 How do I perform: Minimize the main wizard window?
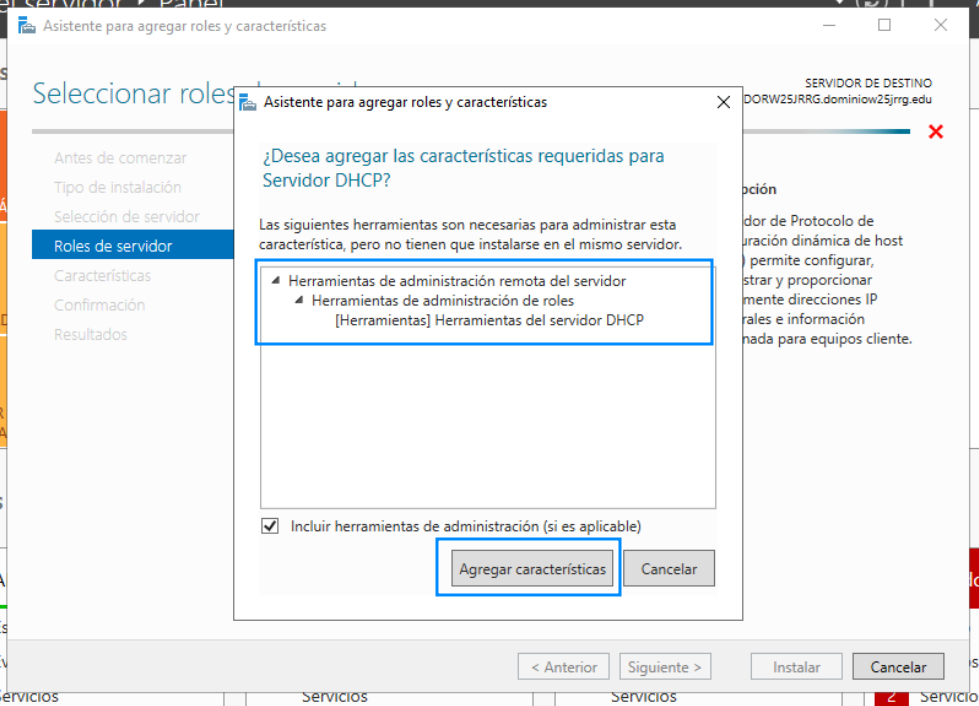click(829, 25)
